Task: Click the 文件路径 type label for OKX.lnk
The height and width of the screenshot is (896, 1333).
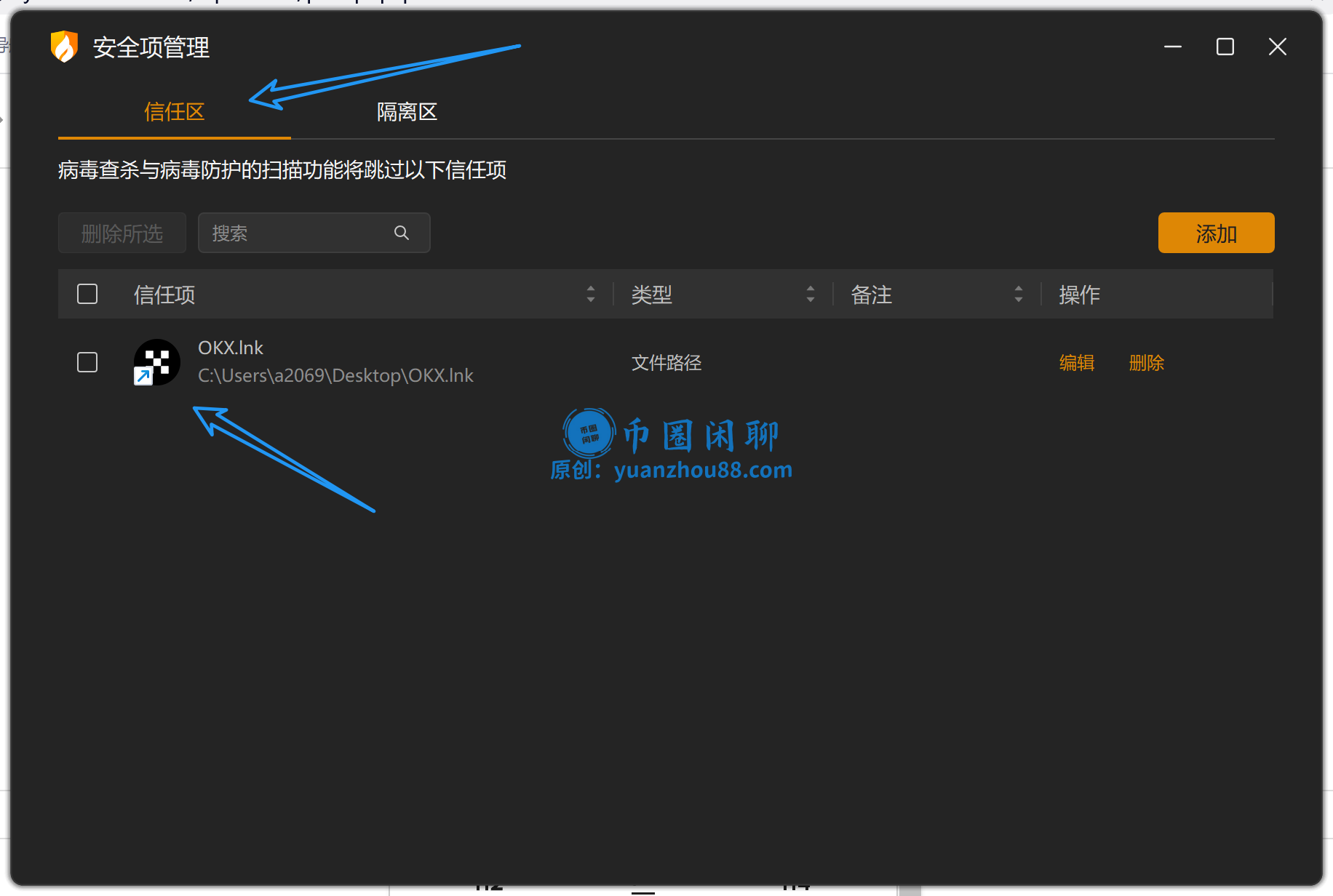Action: [666, 363]
